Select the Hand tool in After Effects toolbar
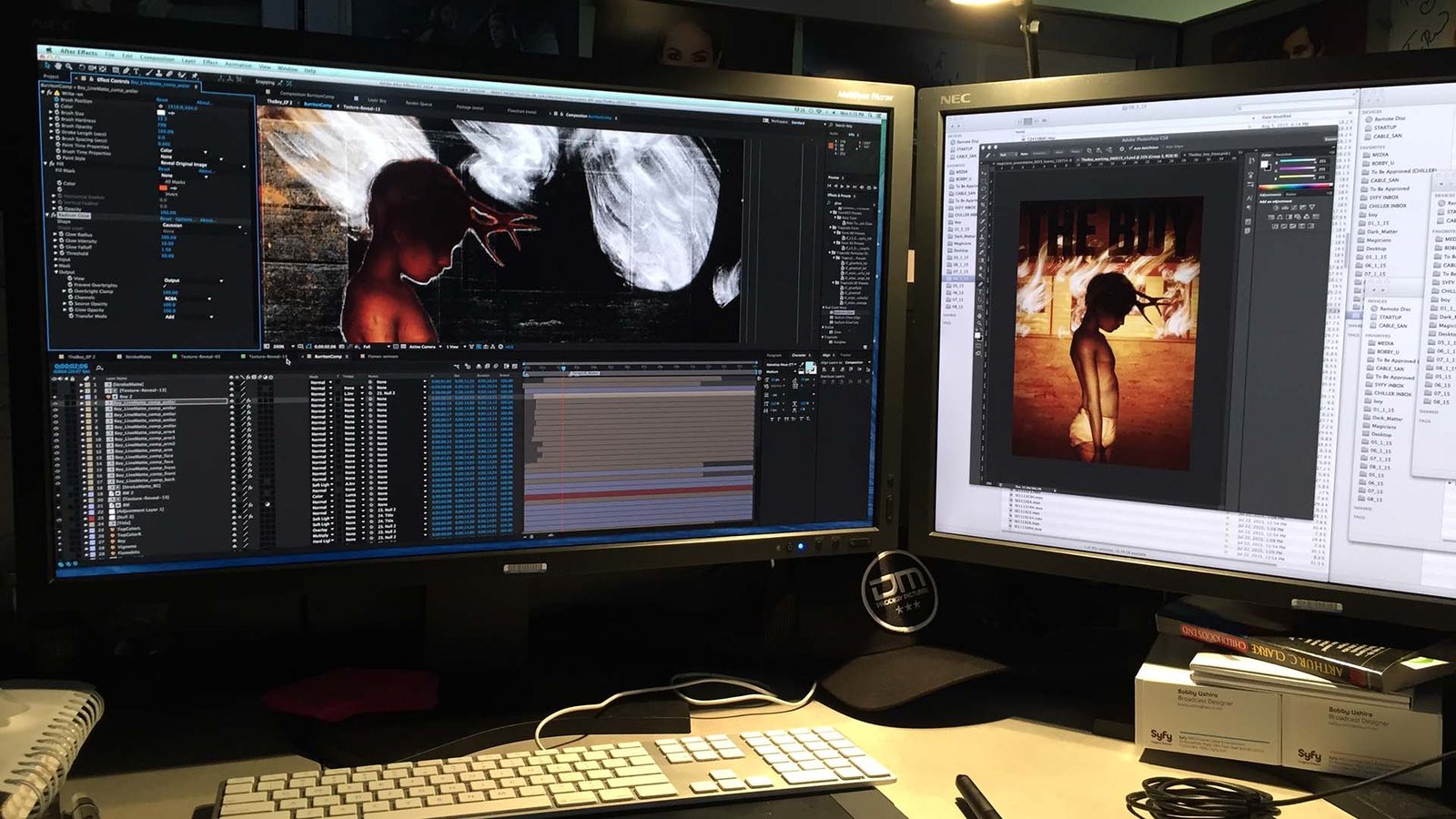Screen dimensions: 1456x819 click(58, 66)
